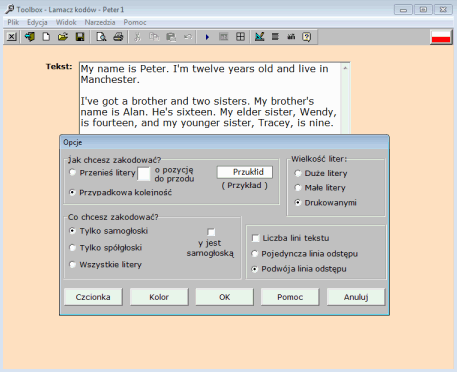Choose Drukowanymi letter size
This screenshot has height=372, width=457.
pyautogui.click(x=298, y=203)
